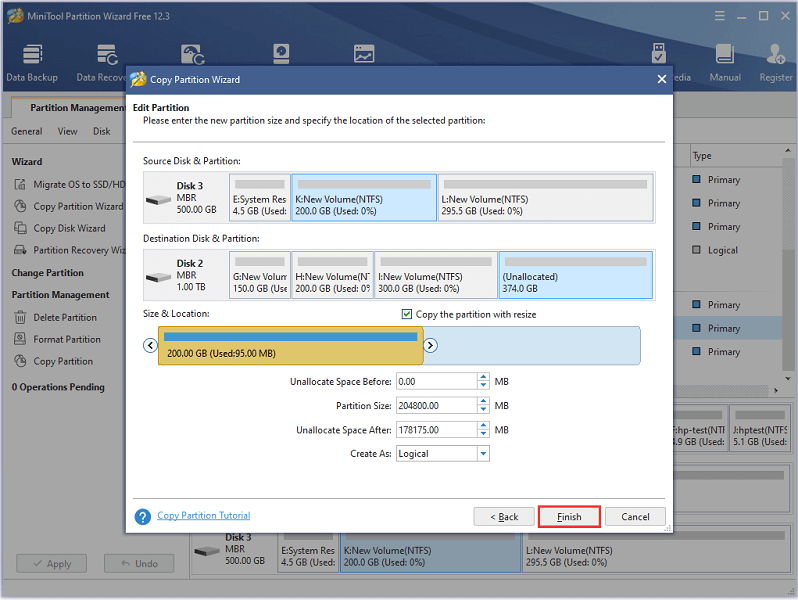Select L:New Volume source partition
This screenshot has height=600, width=798.
point(546,197)
